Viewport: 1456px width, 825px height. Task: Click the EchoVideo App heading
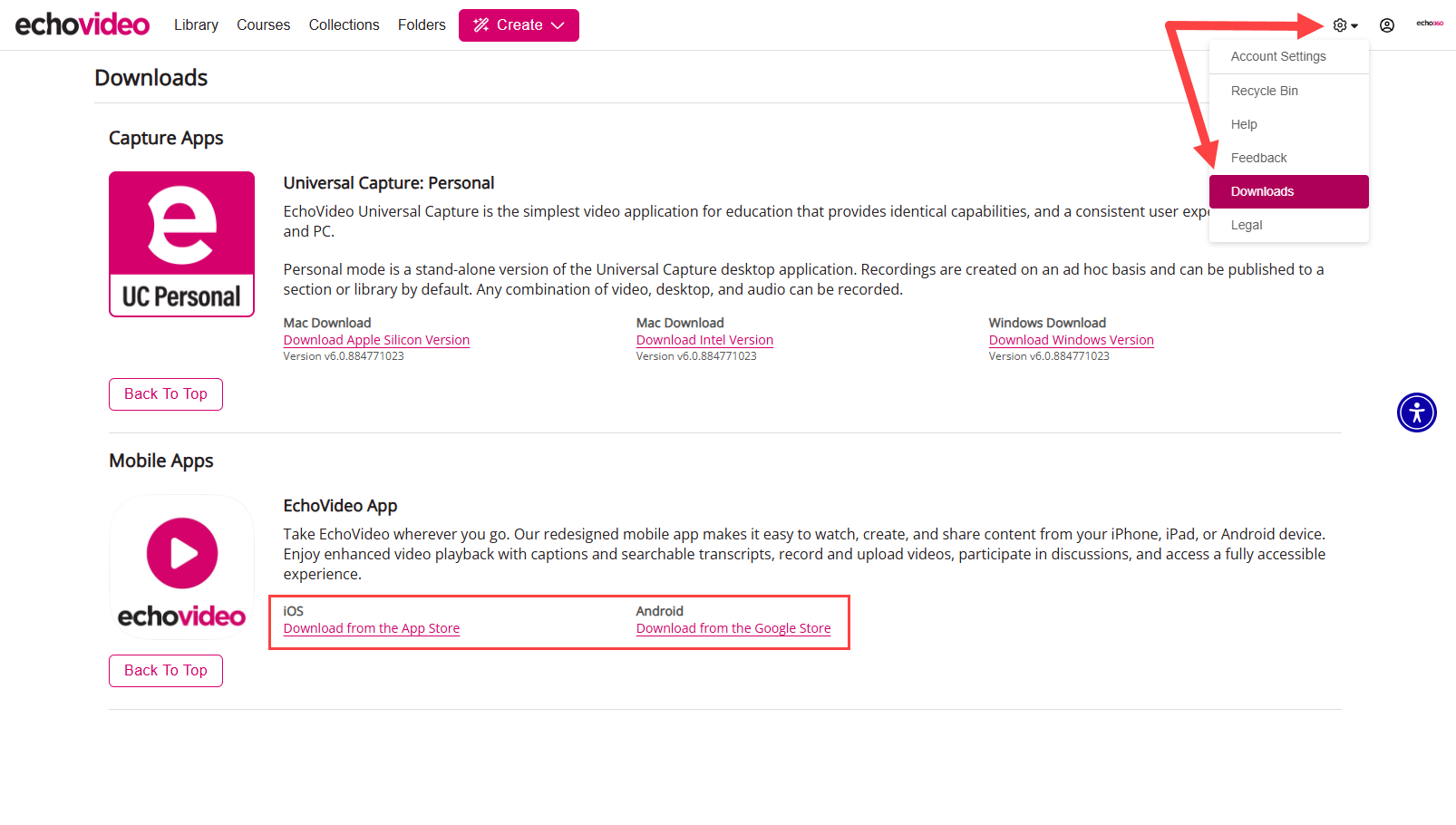pos(340,506)
